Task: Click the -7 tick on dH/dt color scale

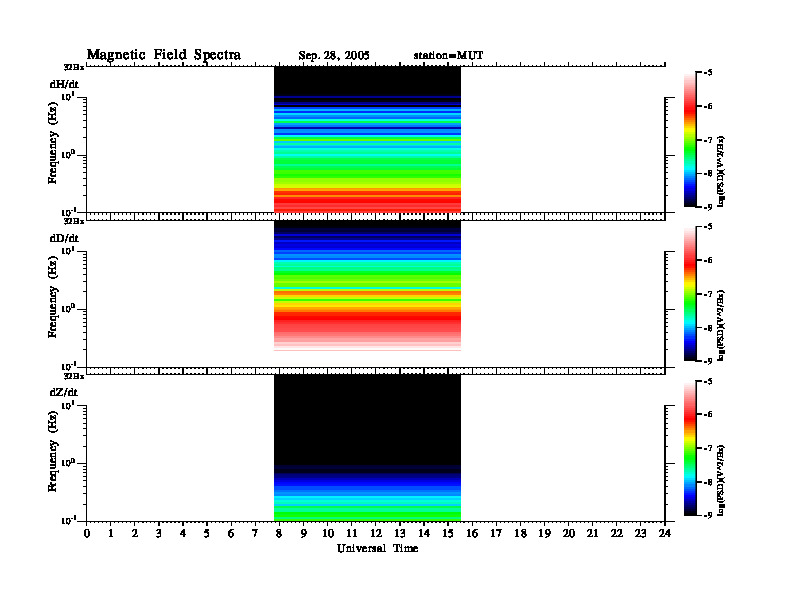Action: [708, 140]
